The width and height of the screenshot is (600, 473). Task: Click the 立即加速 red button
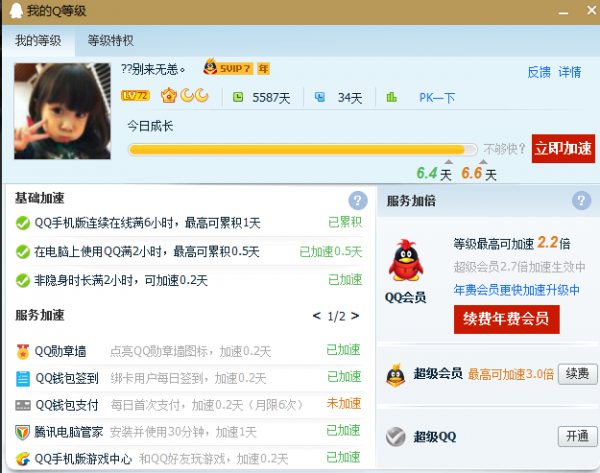coord(563,148)
